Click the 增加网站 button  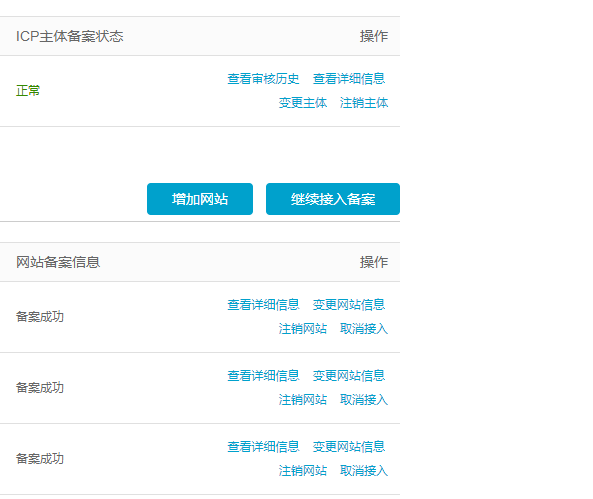coord(200,199)
